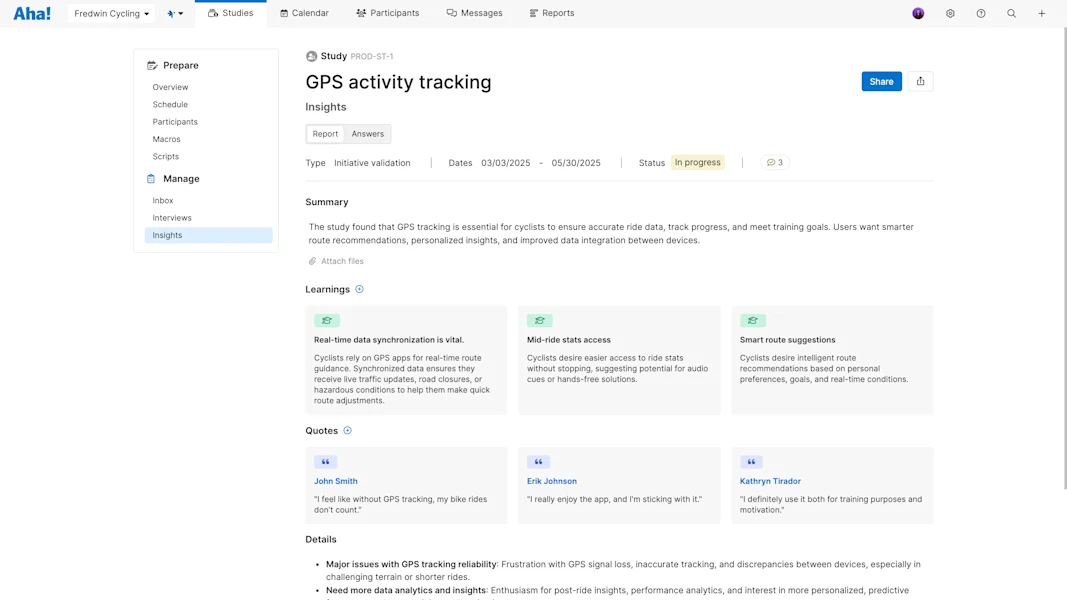Click the search magnifier icon

point(1011,13)
